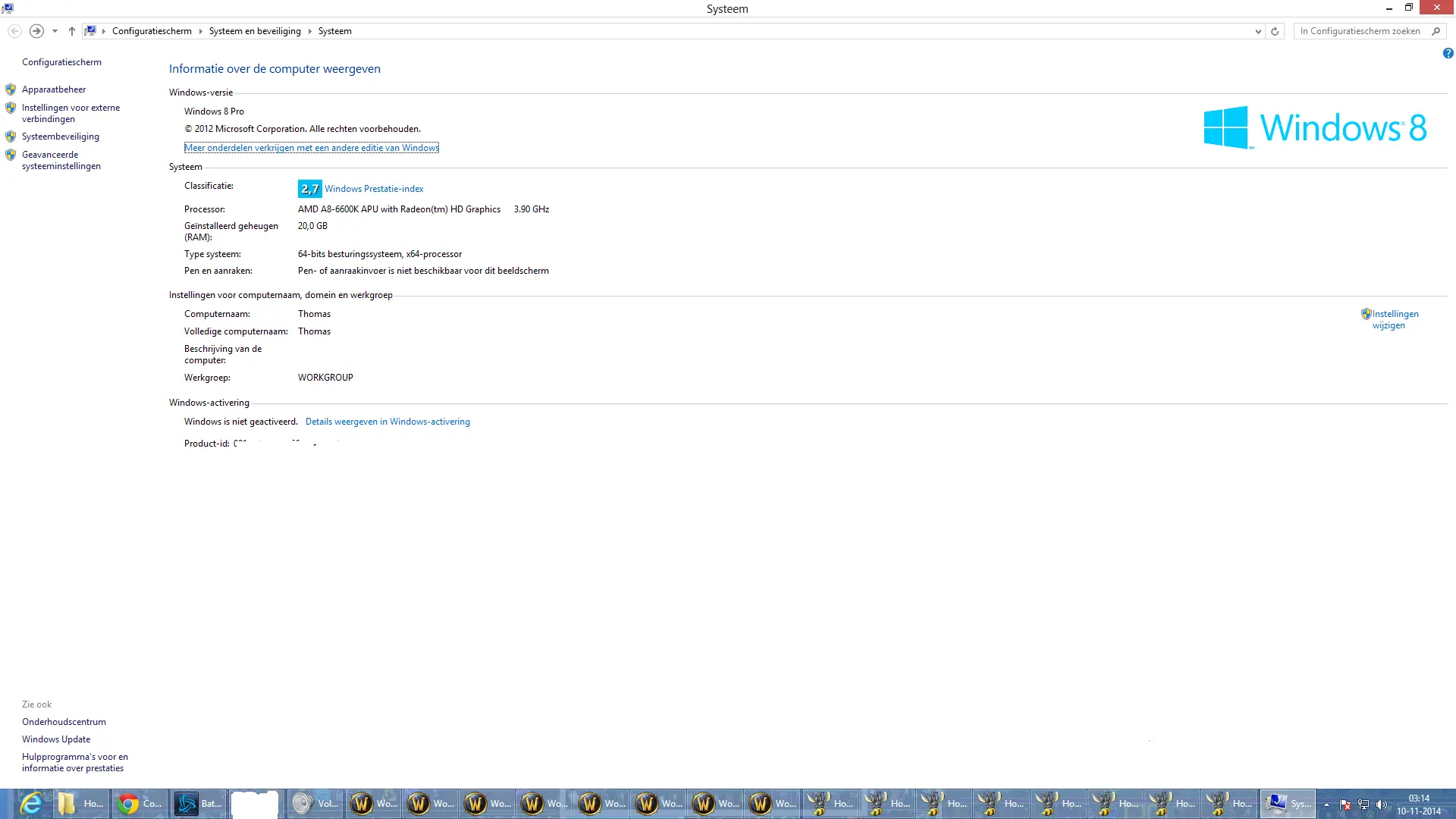Screen dimensions: 1456x819
Task: Click the search magnifier icon
Action: click(1436, 31)
